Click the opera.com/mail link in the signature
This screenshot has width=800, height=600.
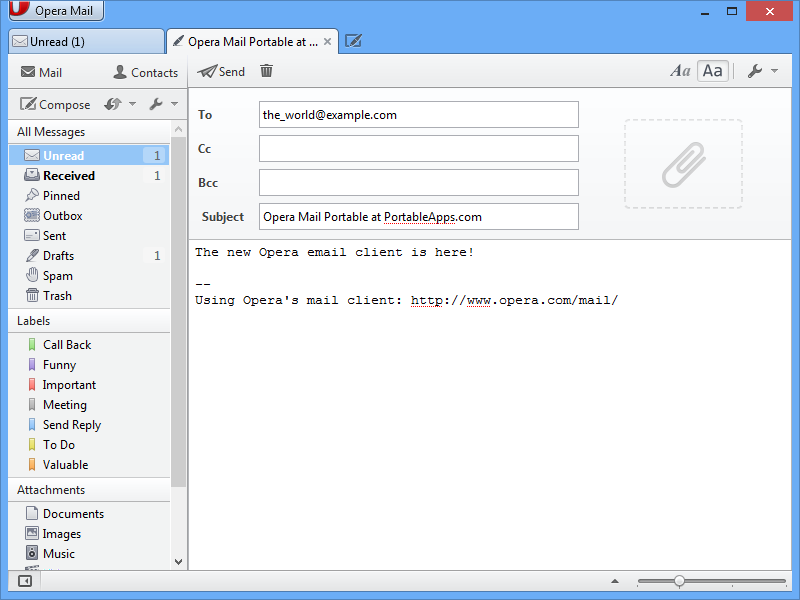point(514,300)
